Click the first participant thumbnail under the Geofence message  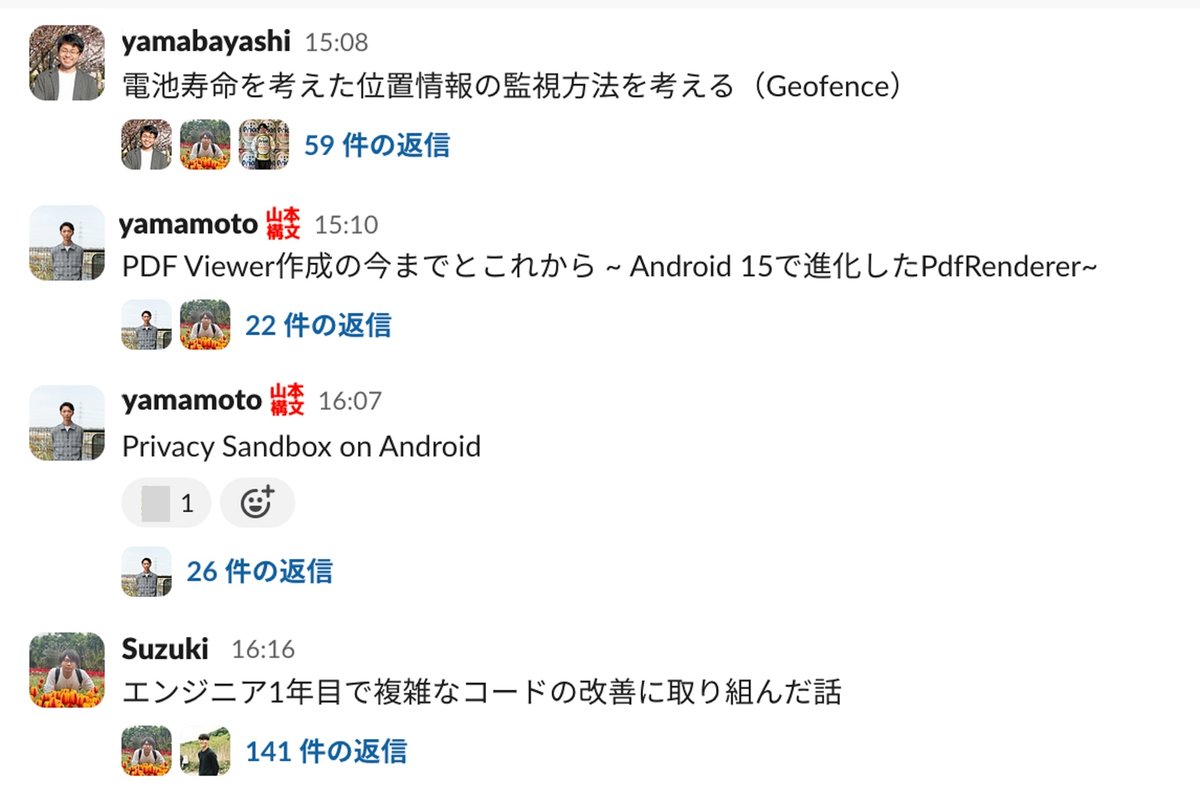[x=145, y=144]
